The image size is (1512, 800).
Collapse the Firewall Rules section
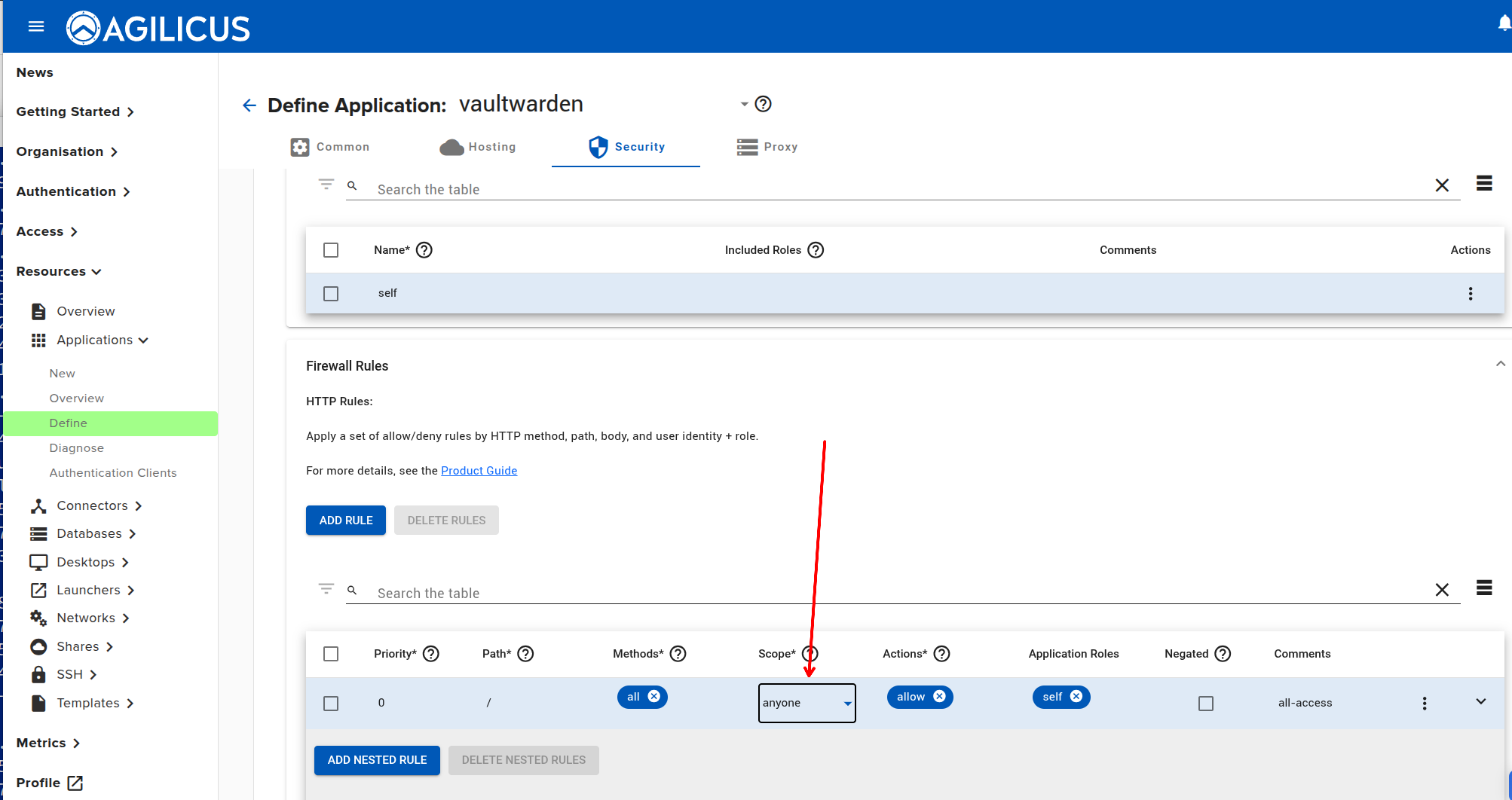1500,364
